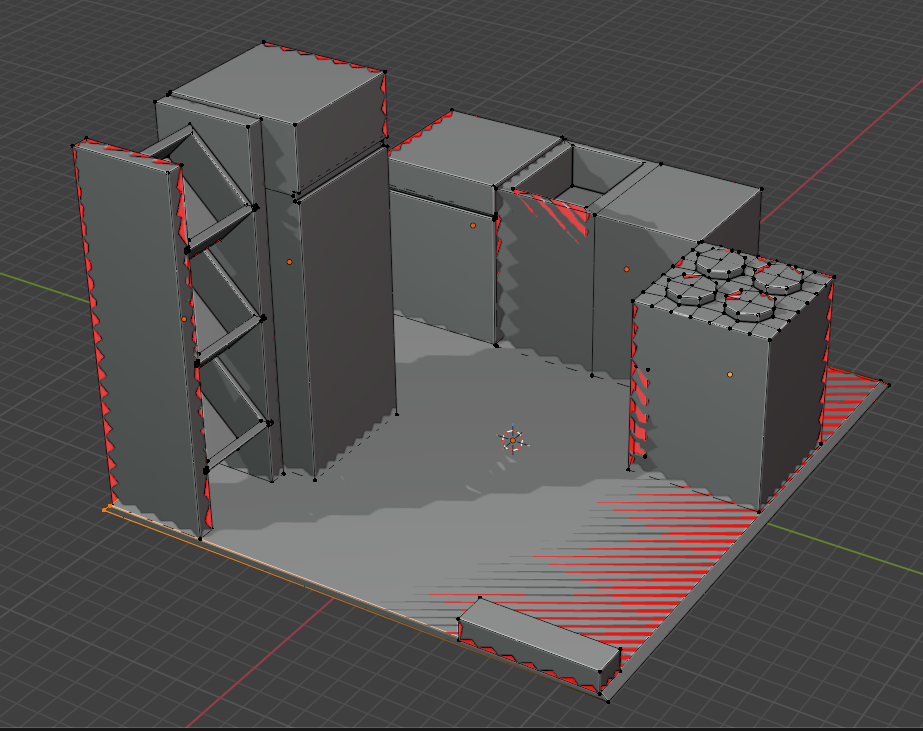Viewport: 923px width, 731px height.
Task: Select the orange-highlighted left corner of the floor
Action: point(107,509)
